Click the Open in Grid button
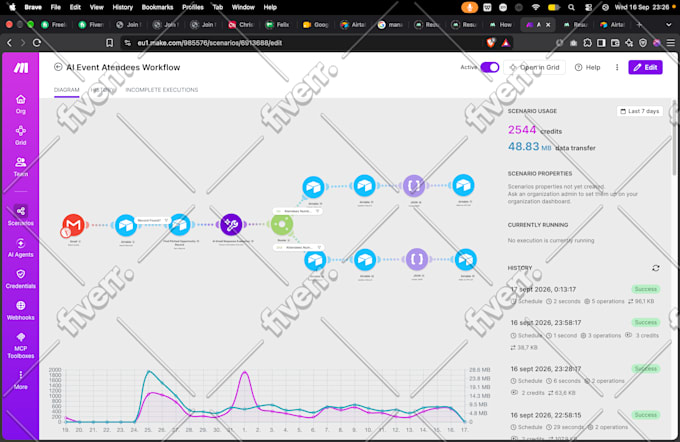This screenshot has width=680, height=442. [x=534, y=67]
